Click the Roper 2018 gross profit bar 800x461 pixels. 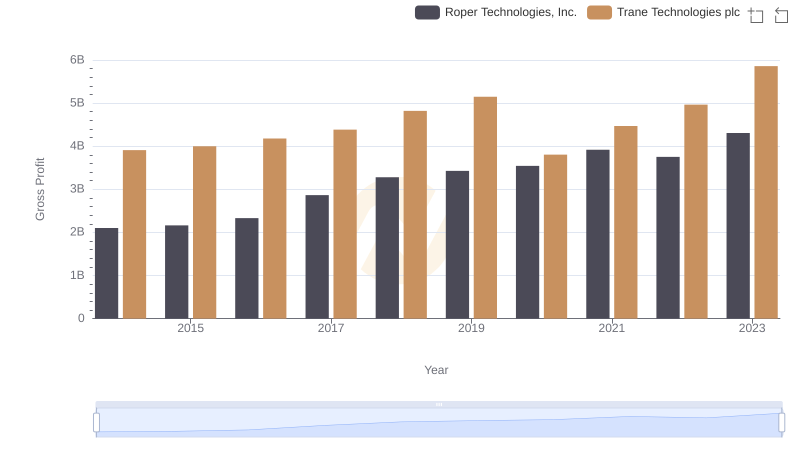pos(387,248)
